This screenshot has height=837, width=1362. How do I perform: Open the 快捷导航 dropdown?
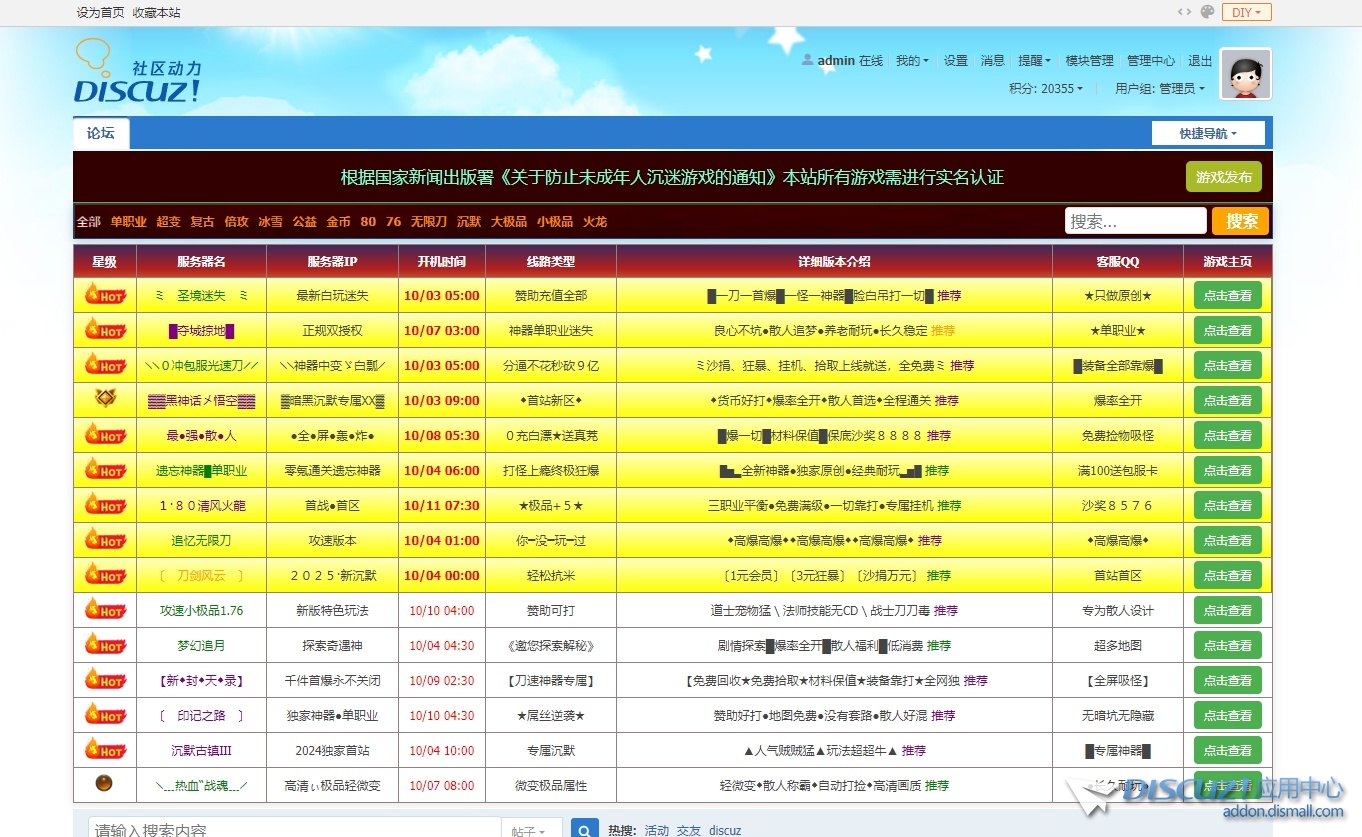pos(1208,133)
